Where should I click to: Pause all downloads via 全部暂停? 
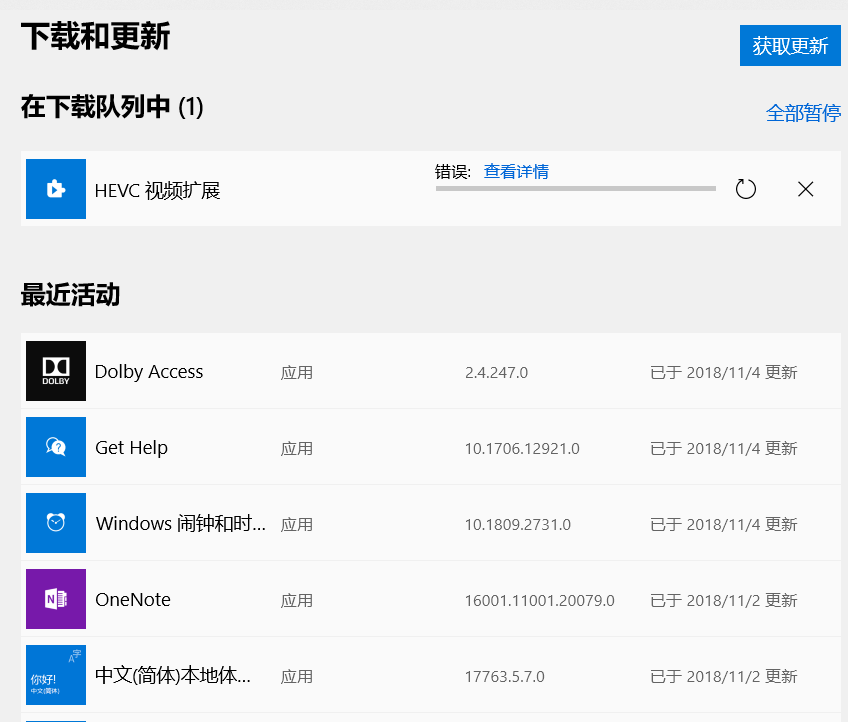tap(803, 113)
